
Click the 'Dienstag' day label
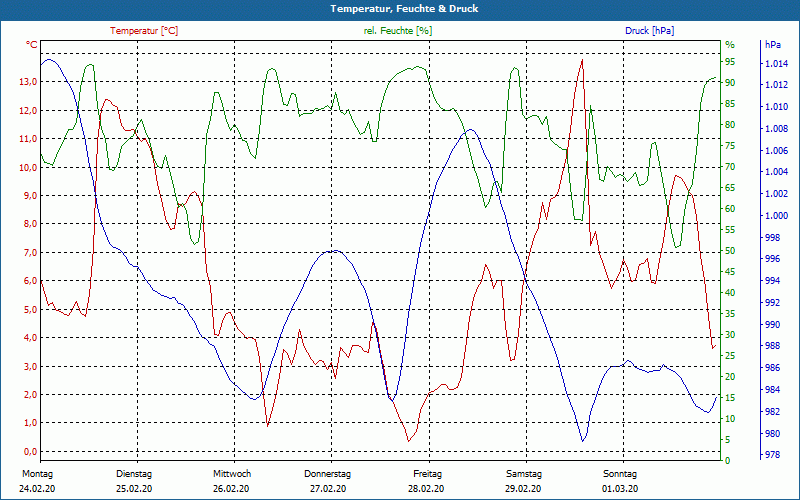tap(134, 474)
